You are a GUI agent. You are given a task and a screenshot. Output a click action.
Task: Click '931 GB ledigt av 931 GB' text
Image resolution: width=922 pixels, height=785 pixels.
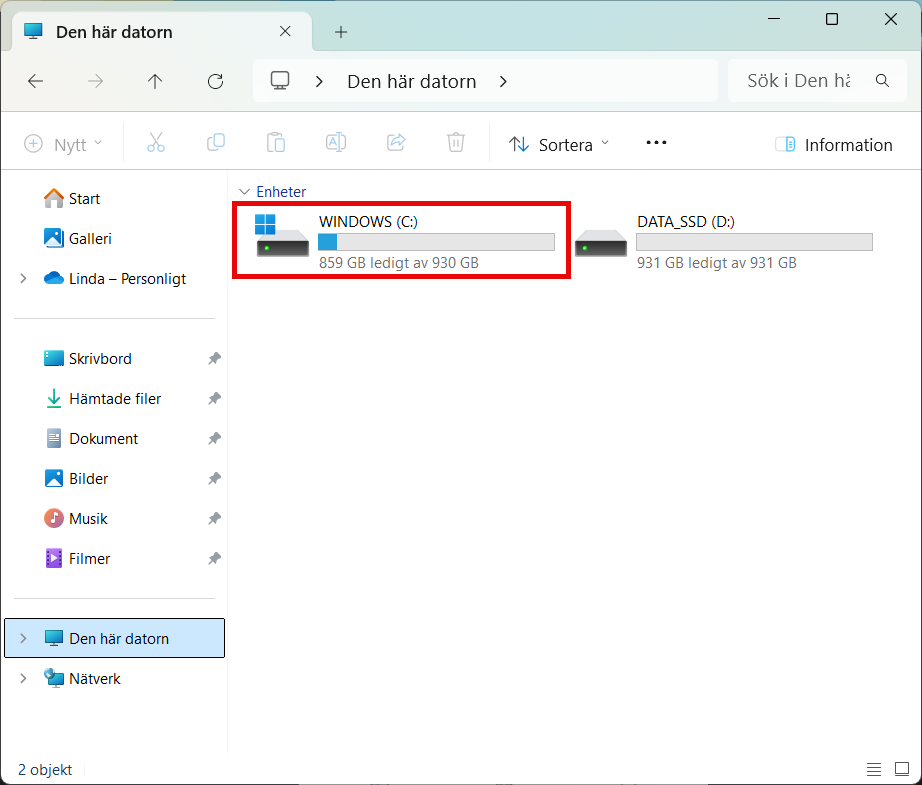717,263
